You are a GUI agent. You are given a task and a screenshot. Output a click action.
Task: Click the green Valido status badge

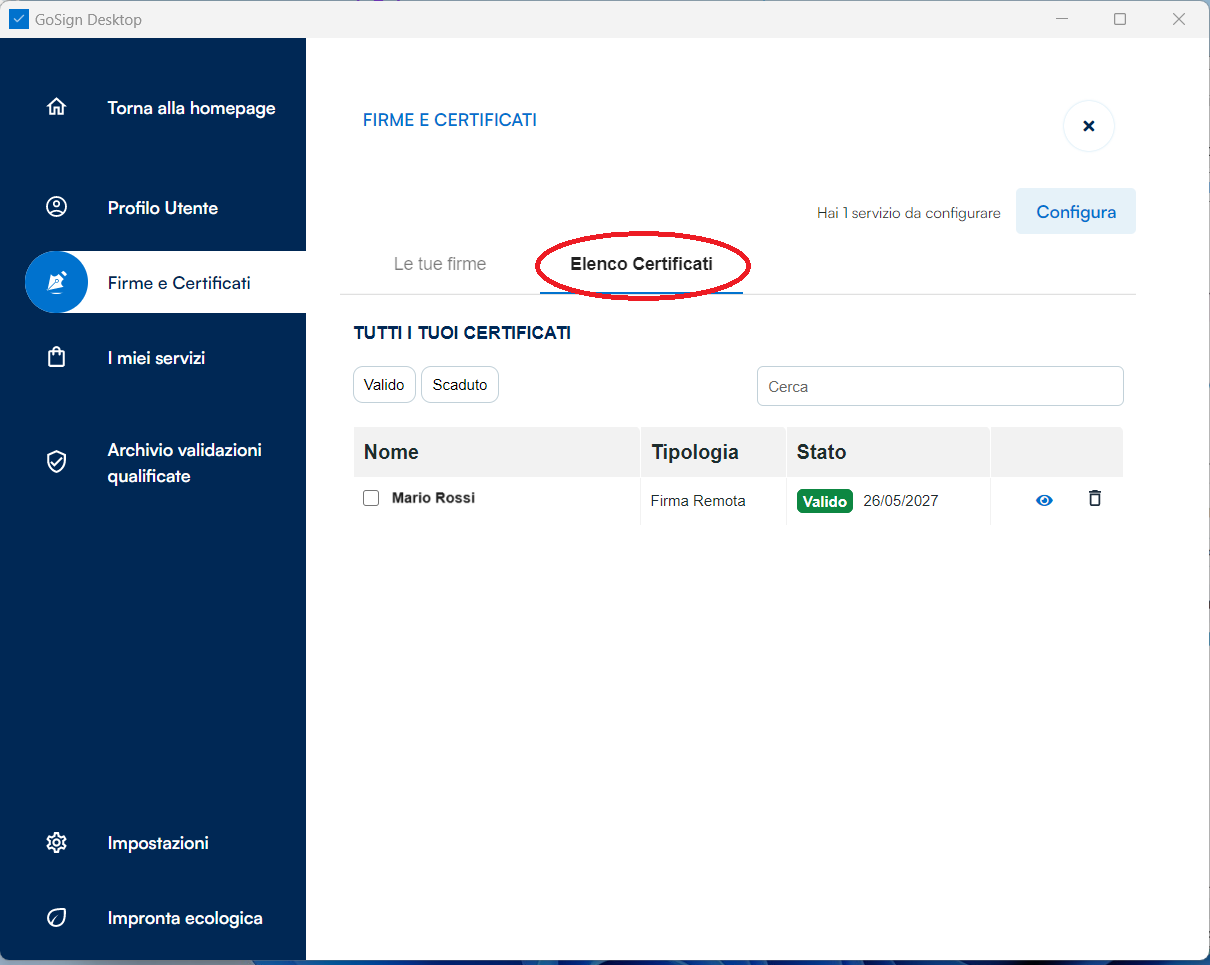click(824, 501)
